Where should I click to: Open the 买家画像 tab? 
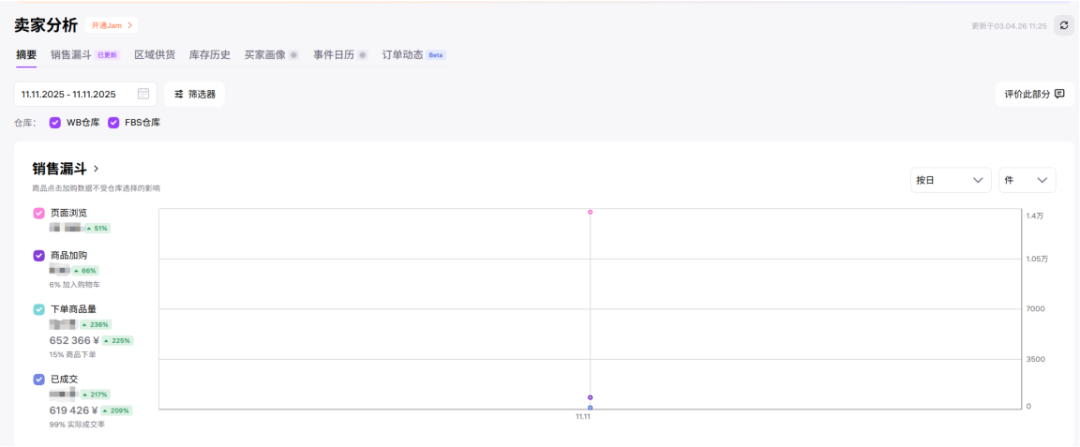(x=265, y=55)
